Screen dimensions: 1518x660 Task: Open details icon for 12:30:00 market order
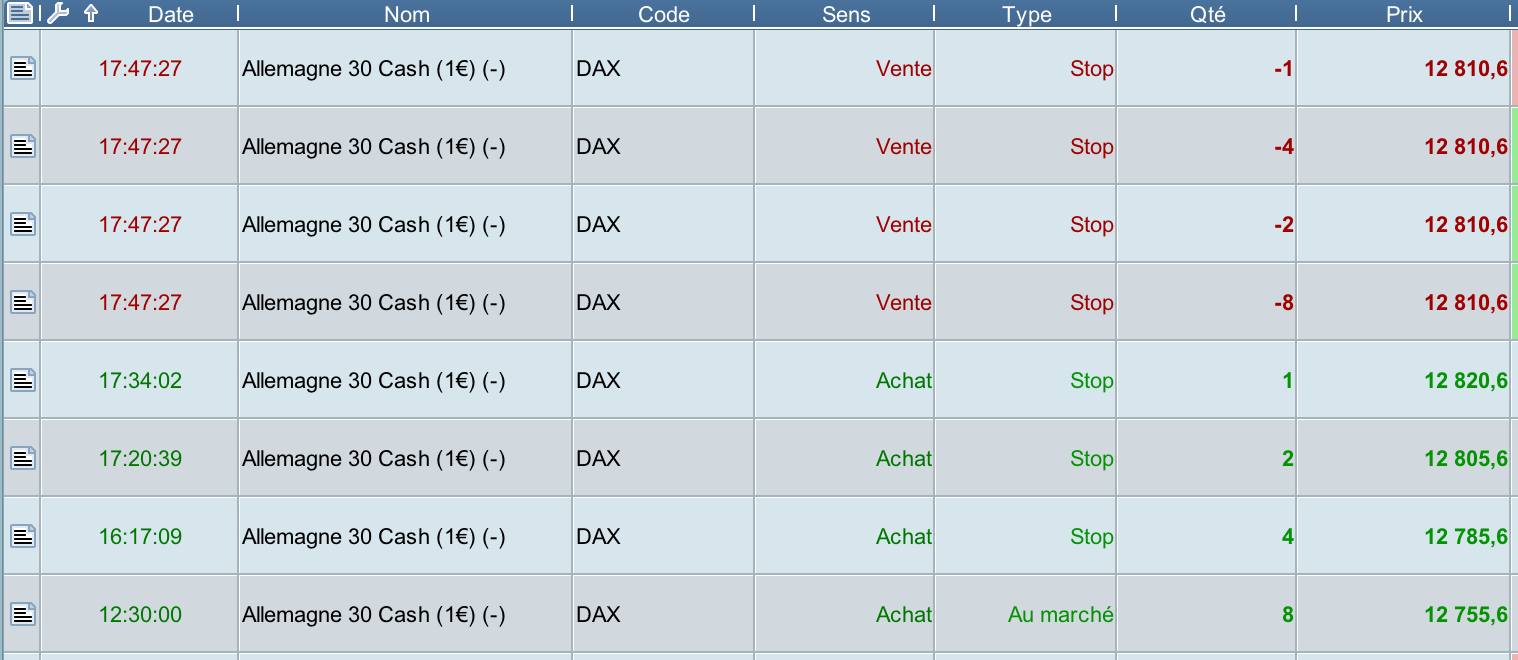point(23,614)
